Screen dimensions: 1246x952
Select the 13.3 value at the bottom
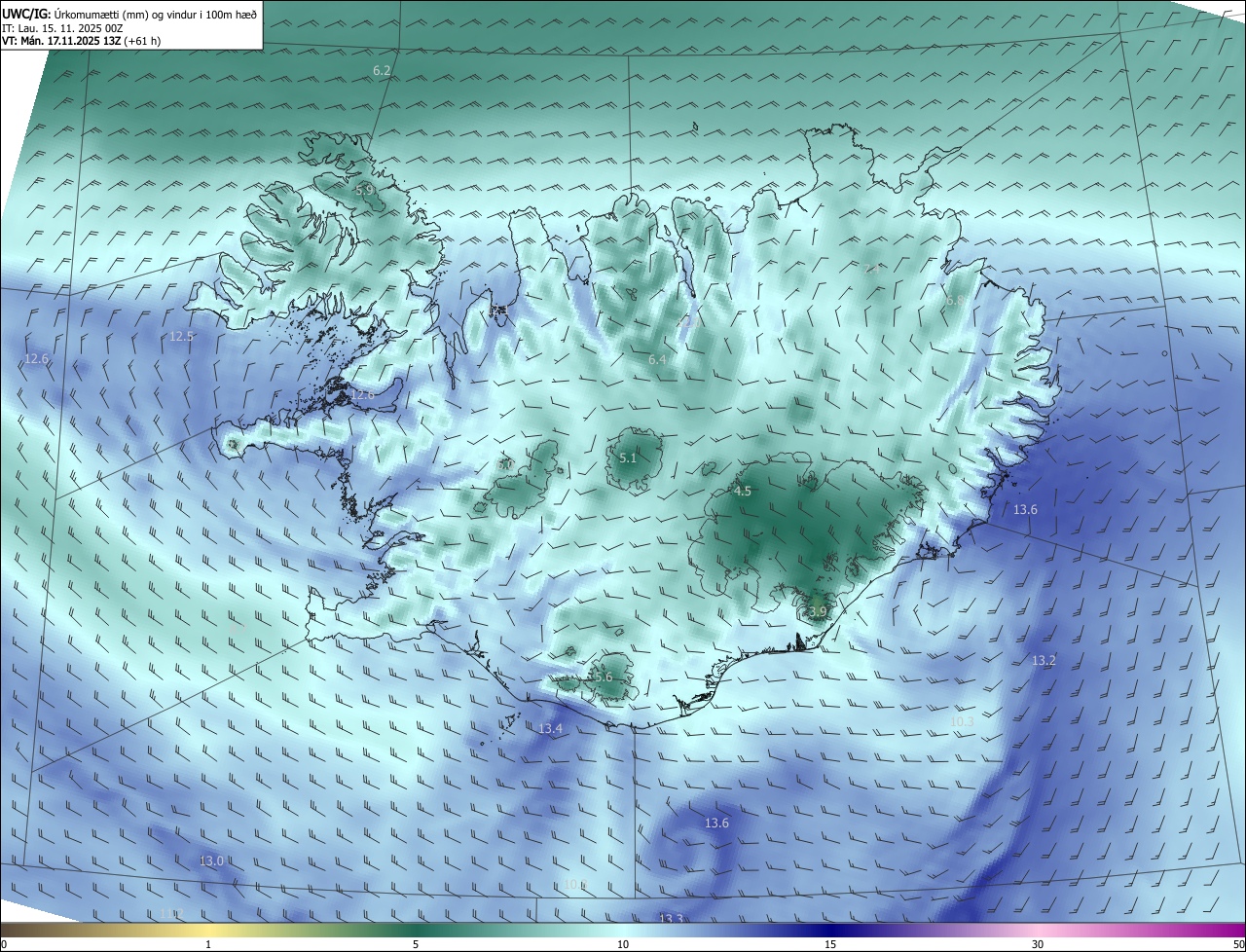pos(671,919)
